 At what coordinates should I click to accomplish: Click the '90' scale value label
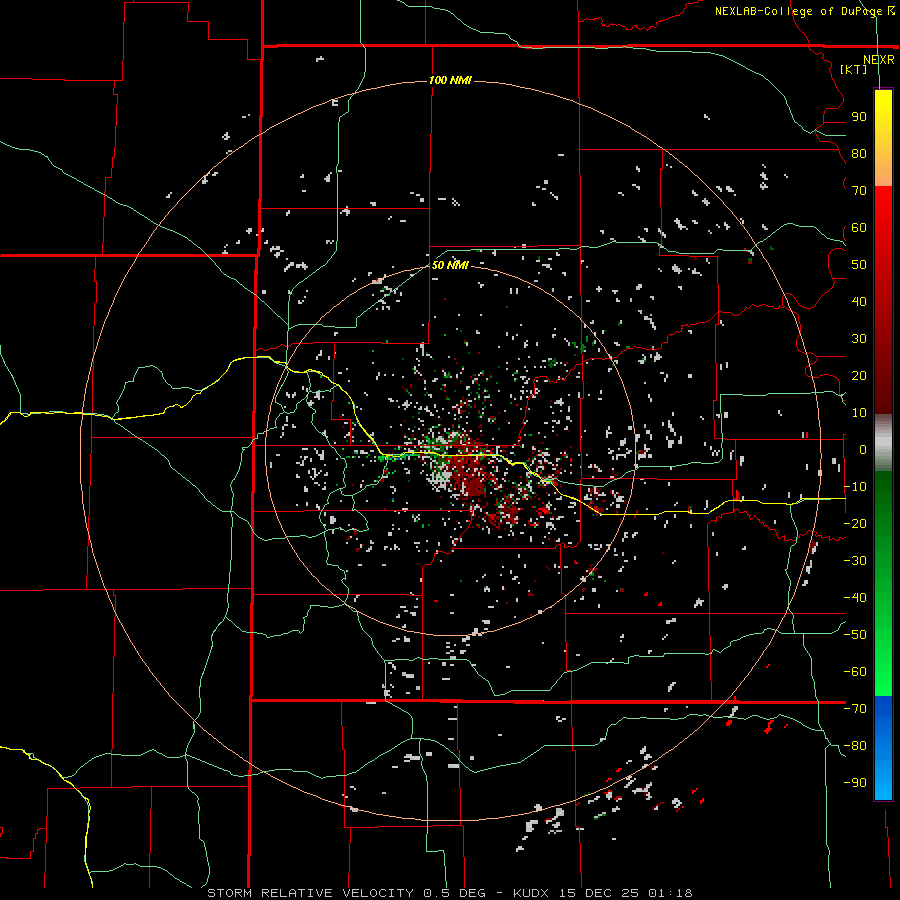tap(859, 117)
